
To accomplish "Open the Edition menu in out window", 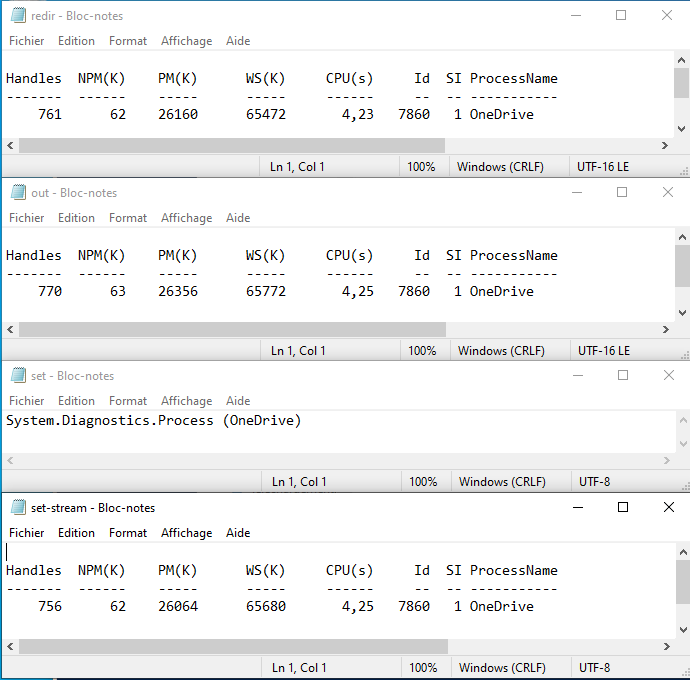I will coord(76,218).
